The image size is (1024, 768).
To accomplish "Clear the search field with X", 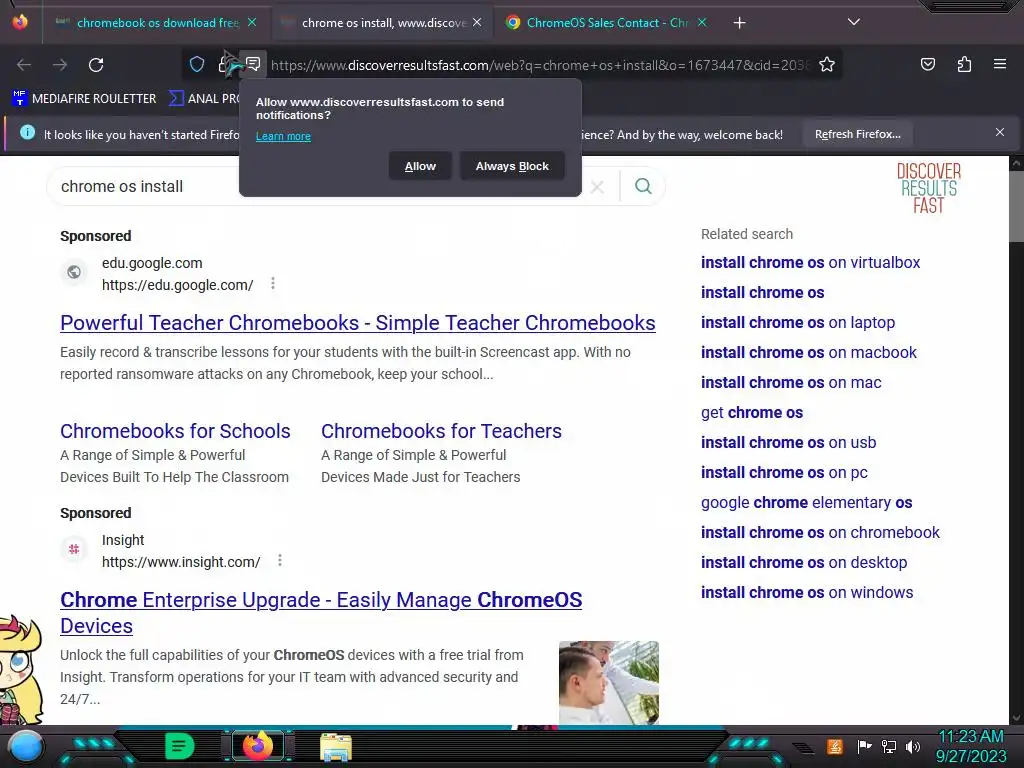I will pyautogui.click(x=597, y=187).
